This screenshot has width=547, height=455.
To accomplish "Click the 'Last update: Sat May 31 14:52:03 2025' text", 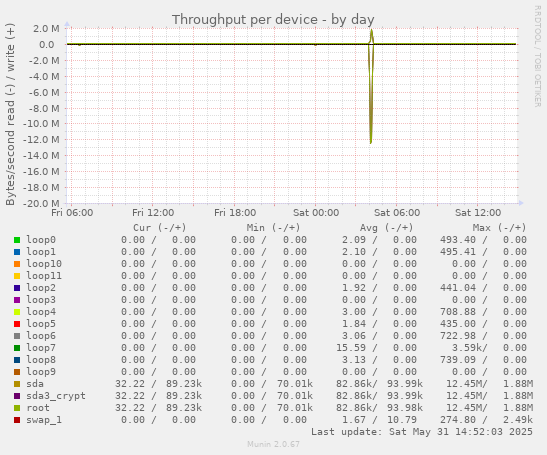I will pyautogui.click(x=422, y=432).
